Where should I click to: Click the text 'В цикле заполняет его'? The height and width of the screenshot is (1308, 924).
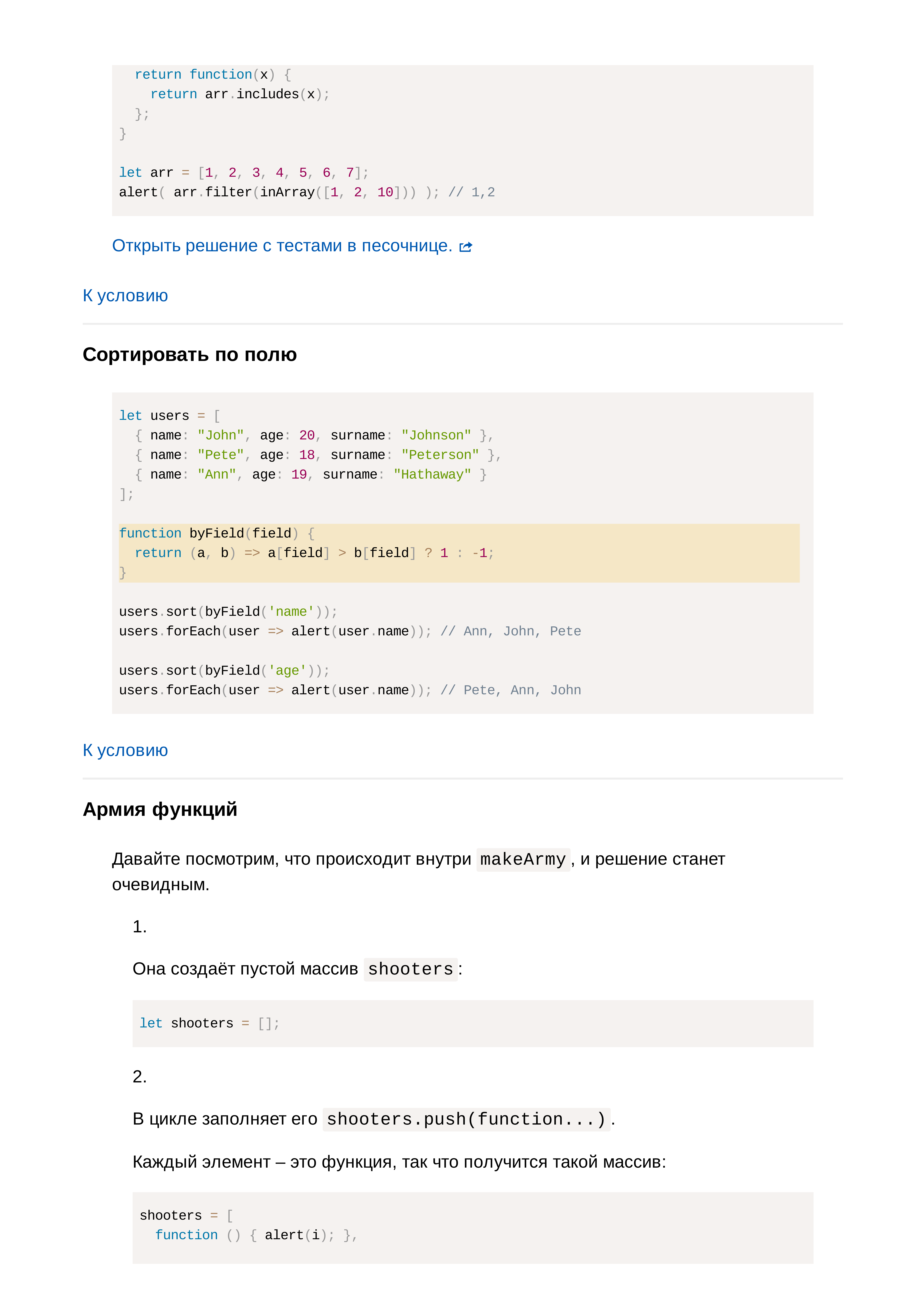click(225, 1120)
